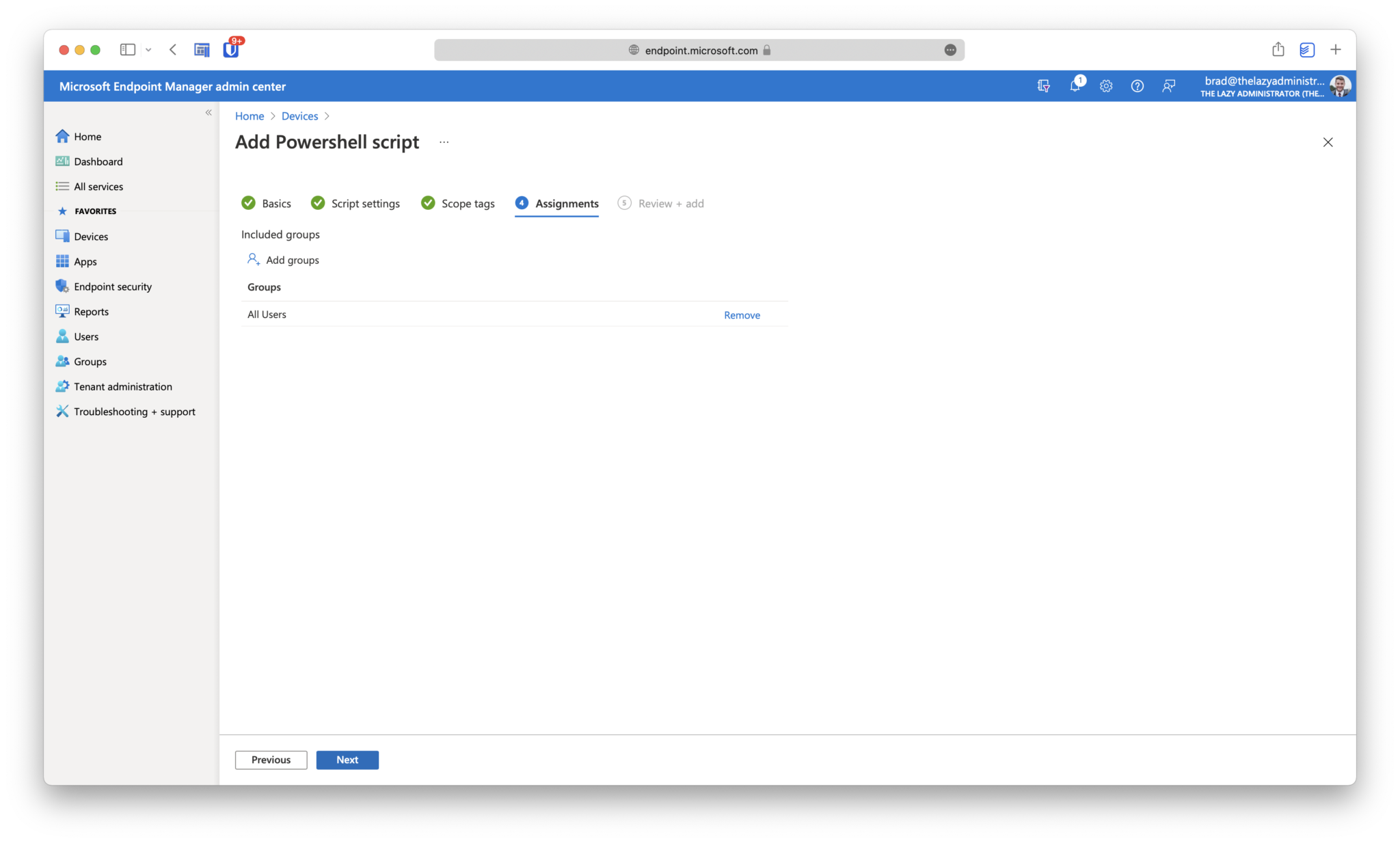This screenshot has width=1400, height=843.
Task: Click the Add groups link
Action: pyautogui.click(x=293, y=260)
